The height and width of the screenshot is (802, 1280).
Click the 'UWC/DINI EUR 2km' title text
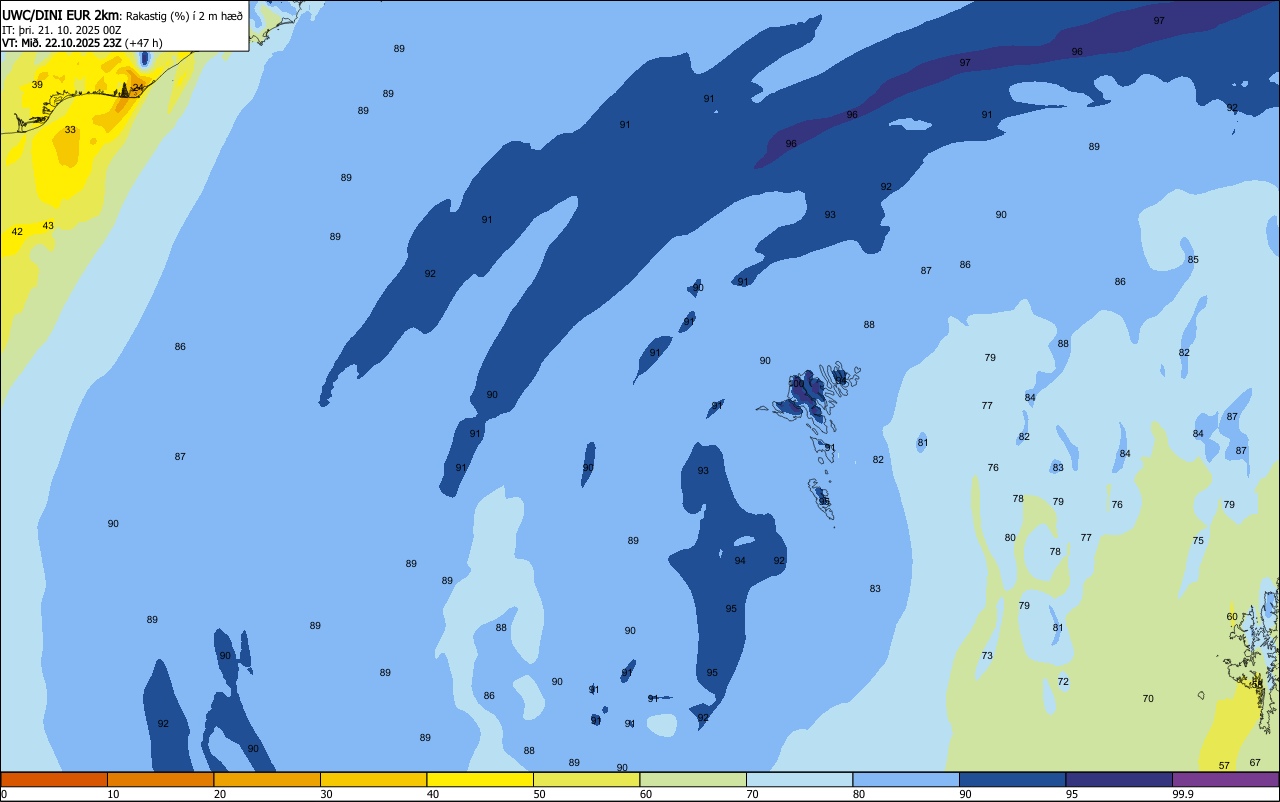[61, 15]
